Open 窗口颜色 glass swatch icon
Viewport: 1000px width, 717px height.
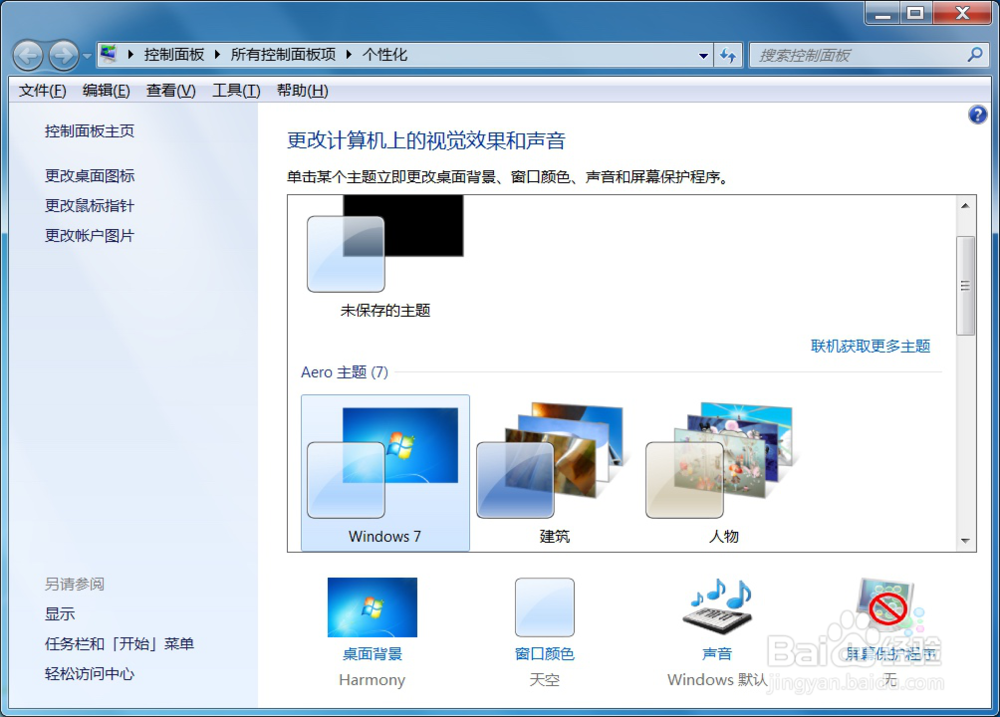[545, 607]
